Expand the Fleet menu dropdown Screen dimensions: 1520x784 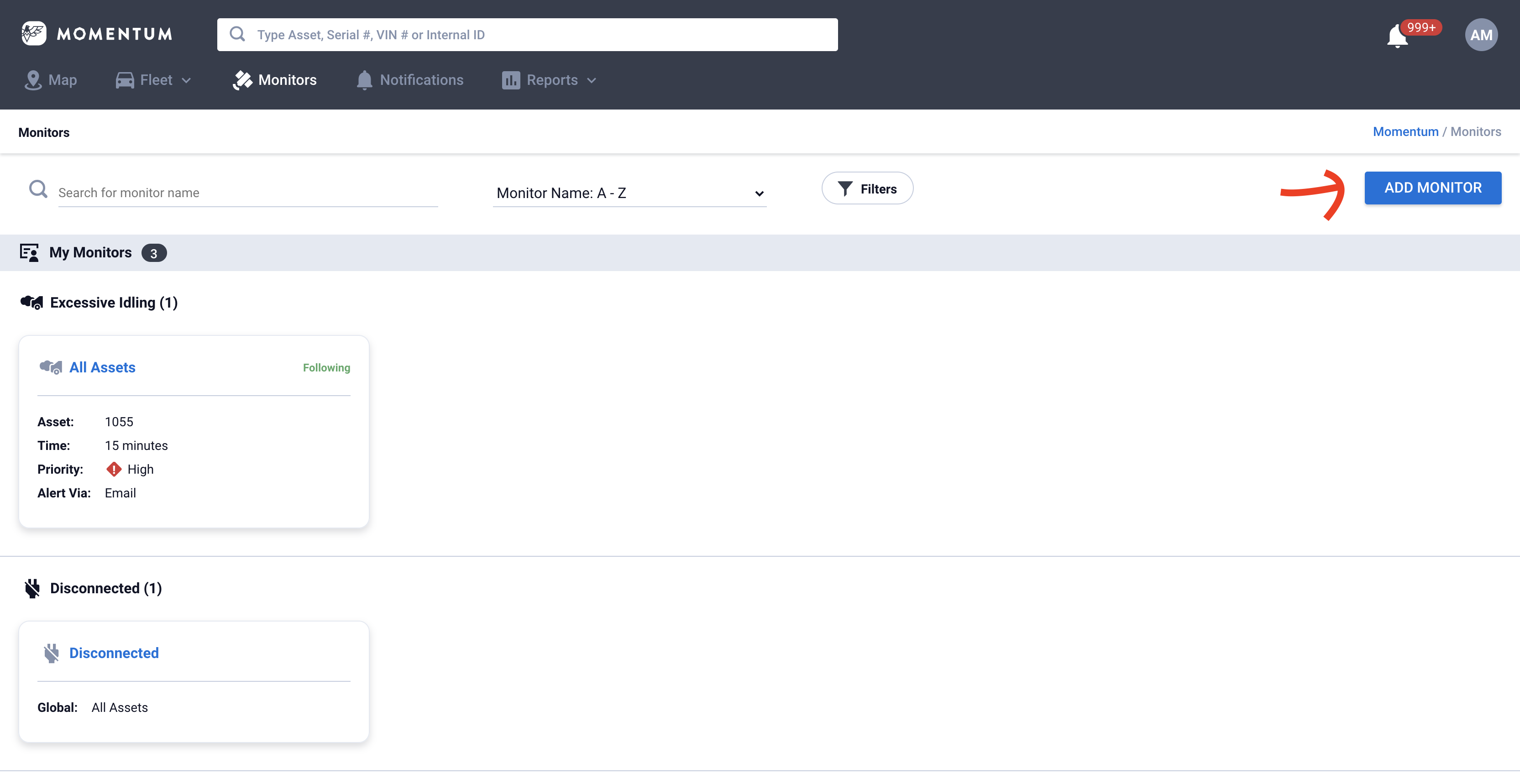[154, 80]
